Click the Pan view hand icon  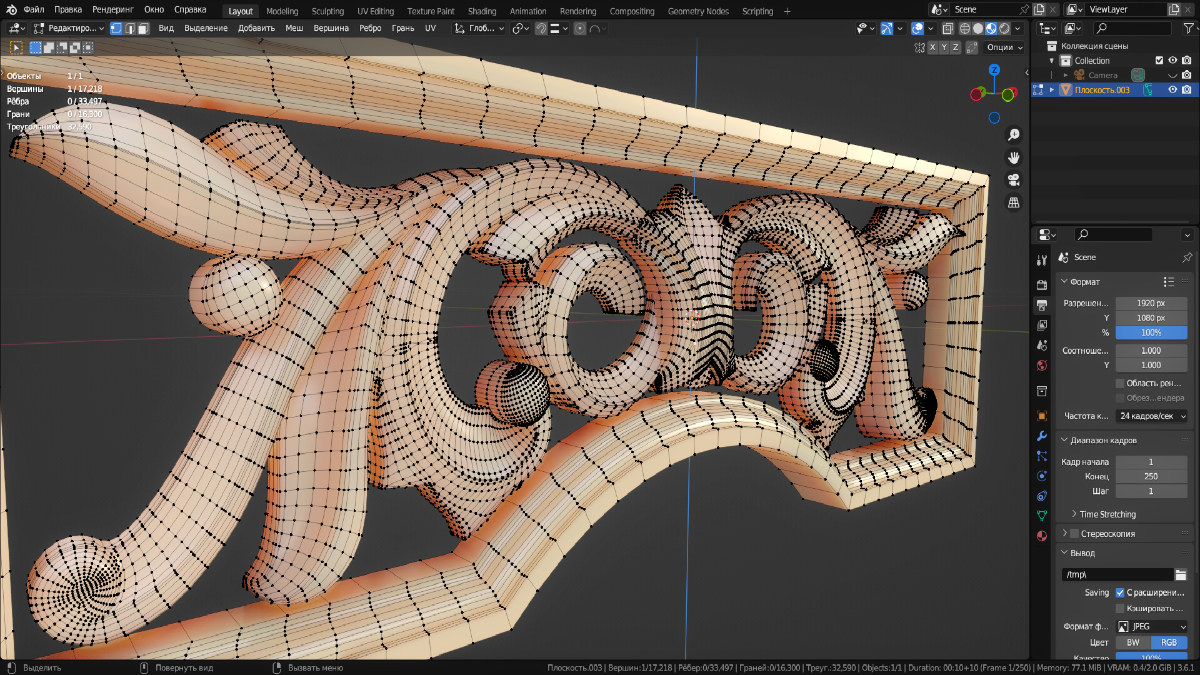pos(1013,157)
